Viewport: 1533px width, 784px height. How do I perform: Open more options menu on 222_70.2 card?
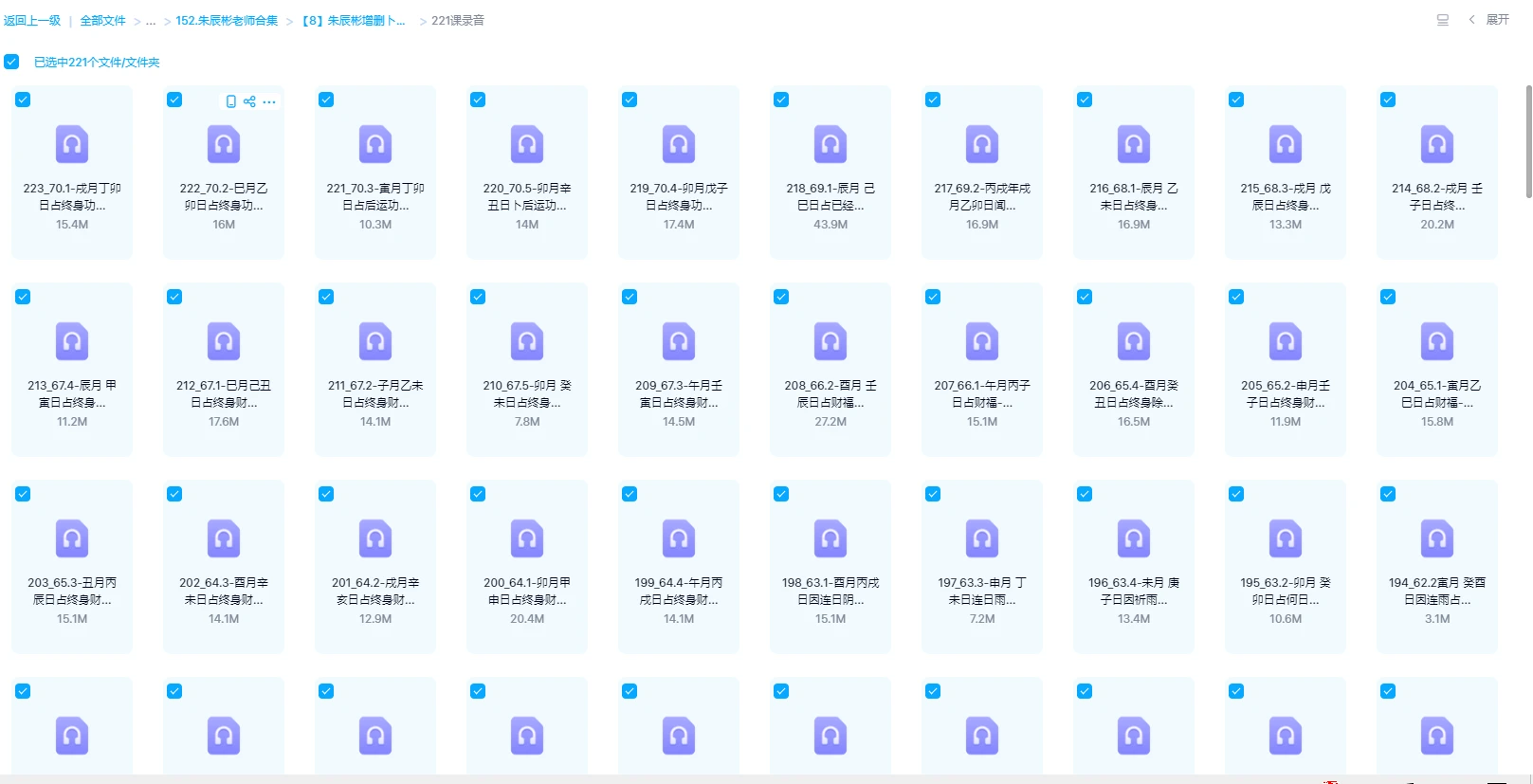pyautogui.click(x=269, y=101)
